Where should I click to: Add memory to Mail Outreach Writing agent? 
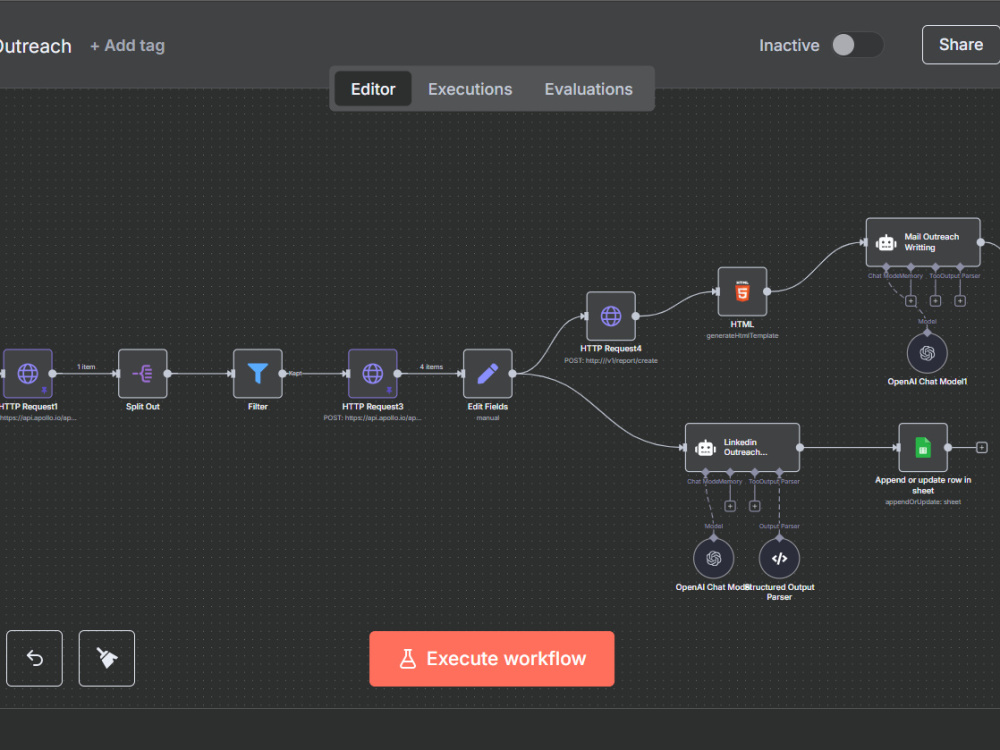911,301
